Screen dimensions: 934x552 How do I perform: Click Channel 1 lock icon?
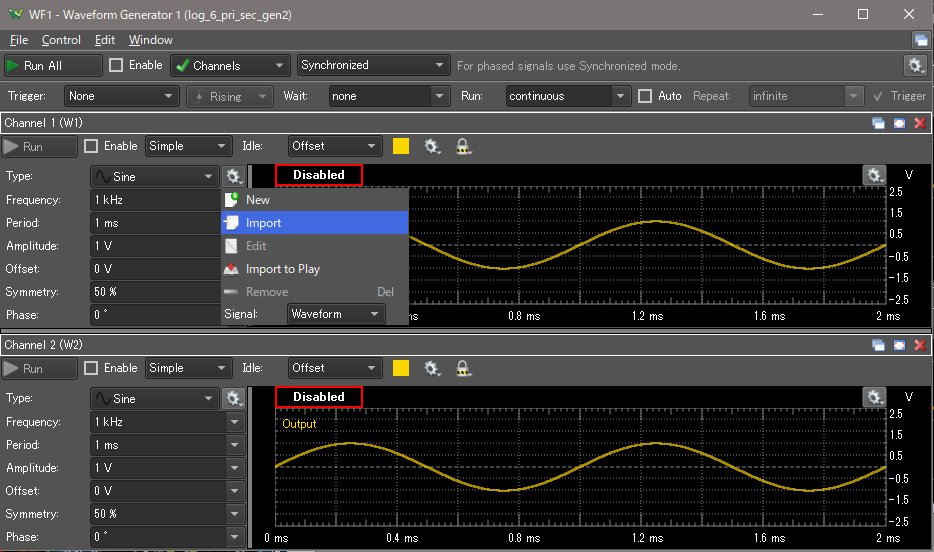(x=463, y=146)
